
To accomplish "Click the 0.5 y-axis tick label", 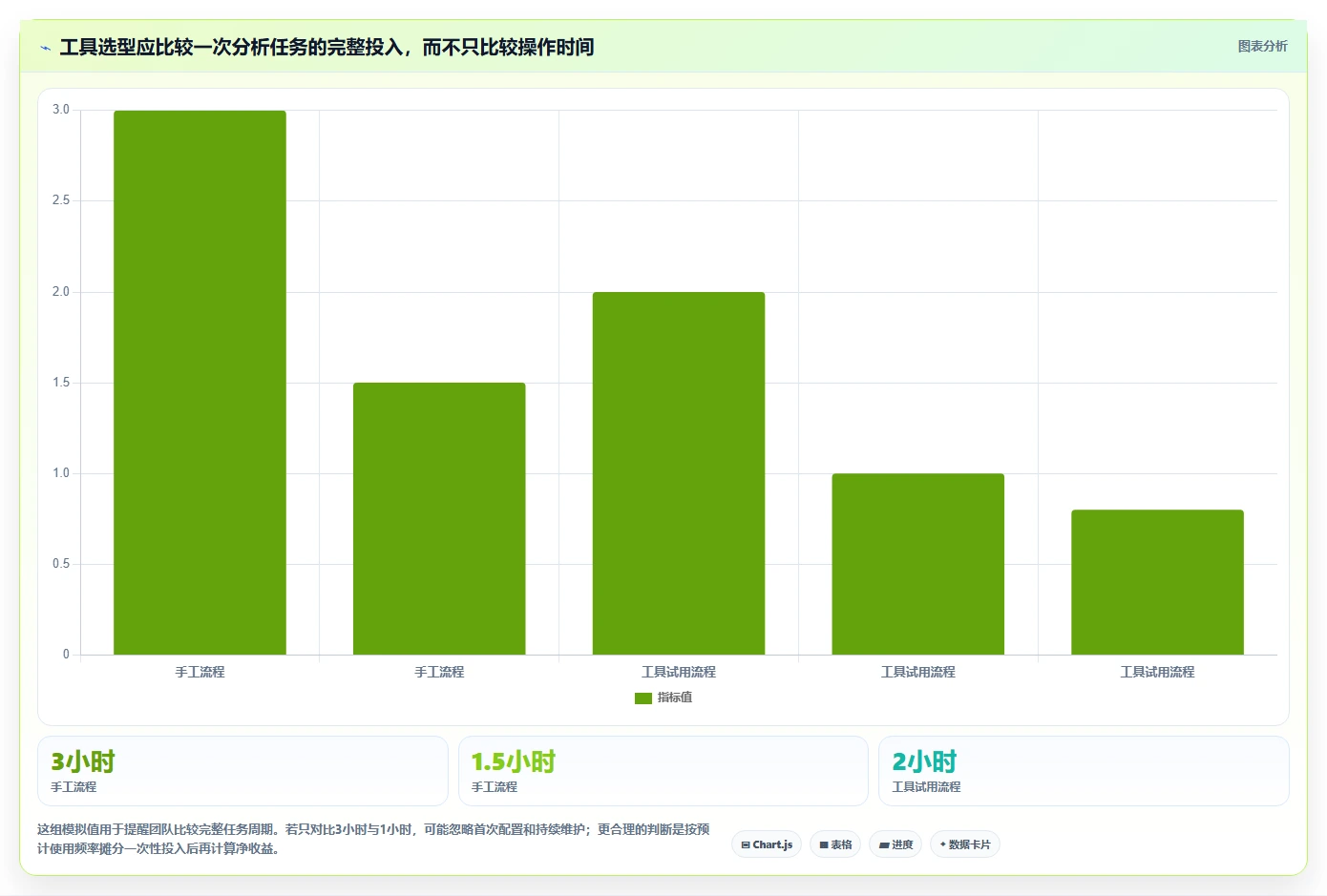I will pyautogui.click(x=61, y=564).
